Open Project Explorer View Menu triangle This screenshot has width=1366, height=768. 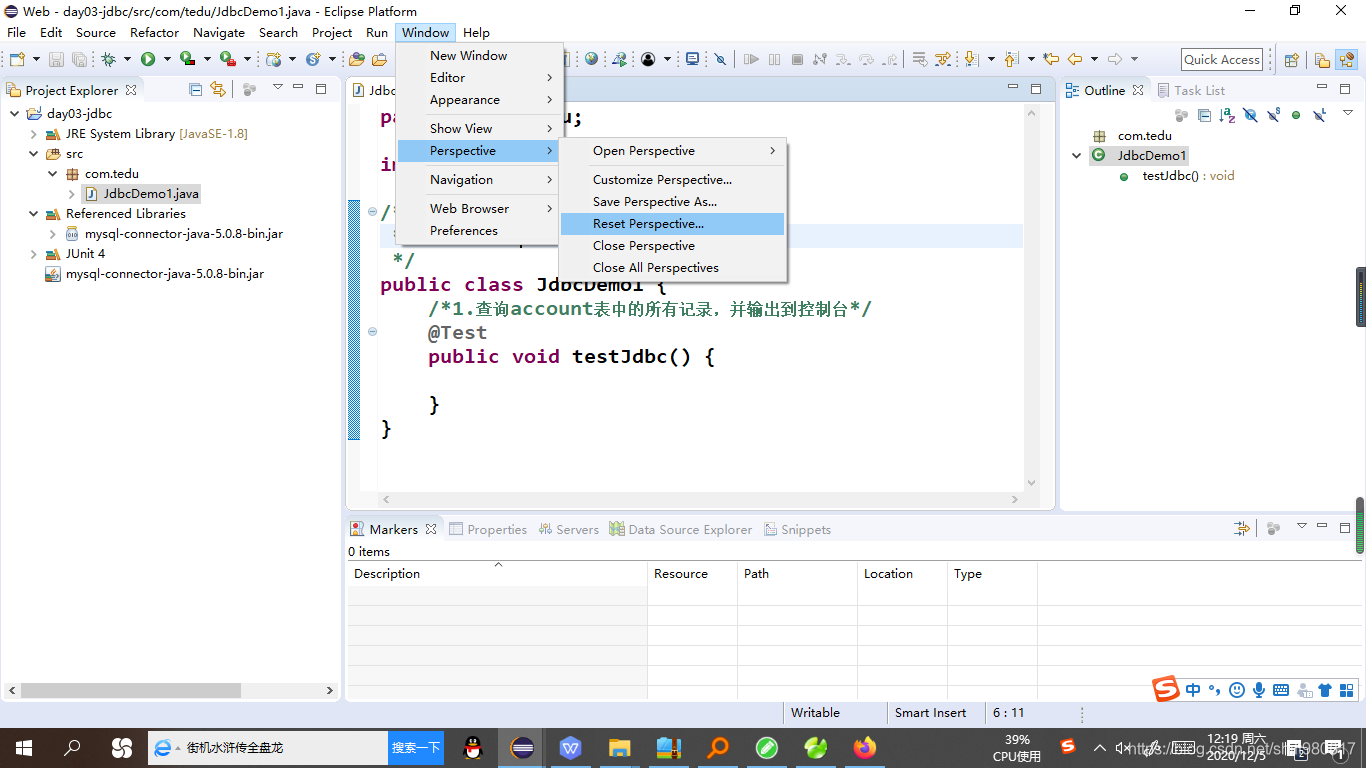click(x=278, y=87)
